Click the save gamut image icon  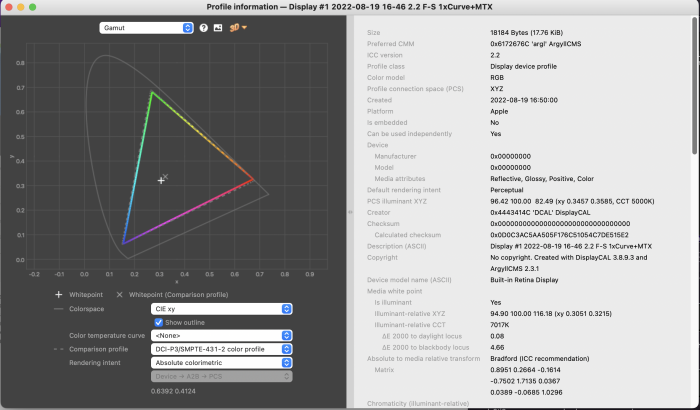217,27
